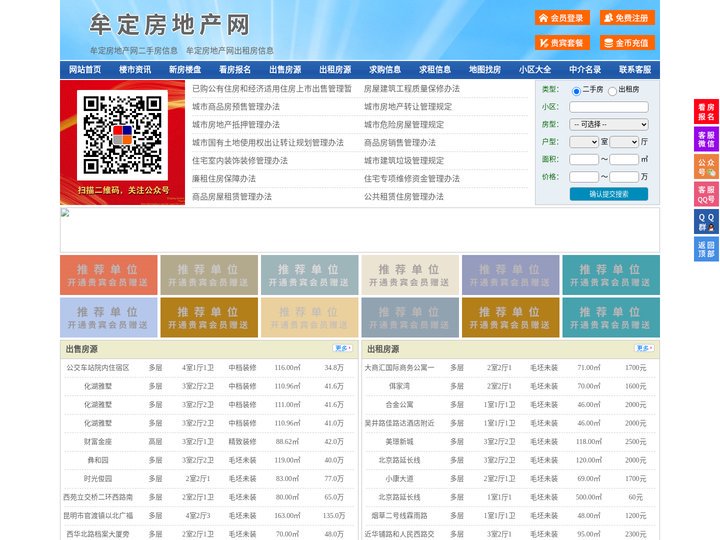This screenshot has width=720, height=540.
Task: Go to 网站首页 in the nav bar
Action: [85, 70]
